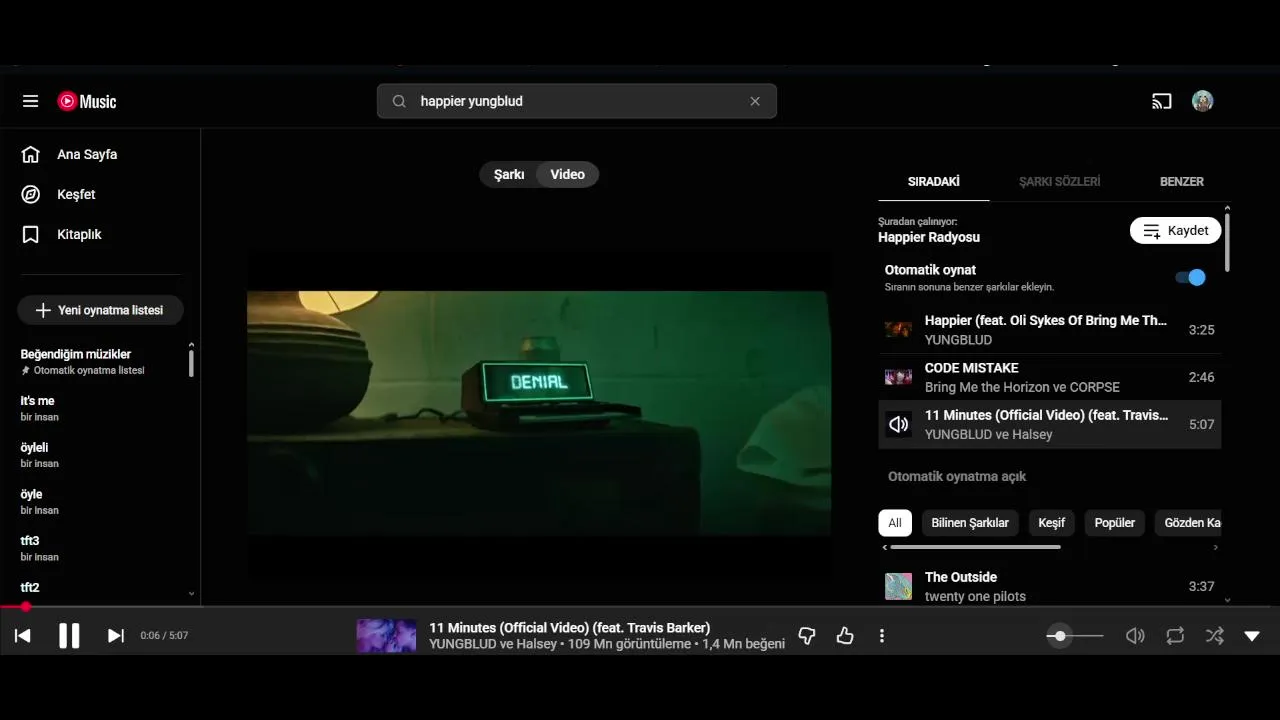Toggle repeat mode

coord(1175,636)
